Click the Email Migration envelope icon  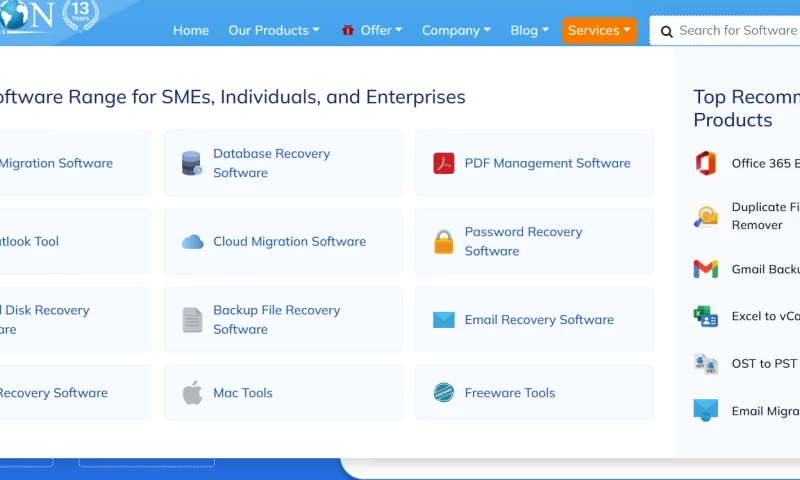[x=706, y=411]
